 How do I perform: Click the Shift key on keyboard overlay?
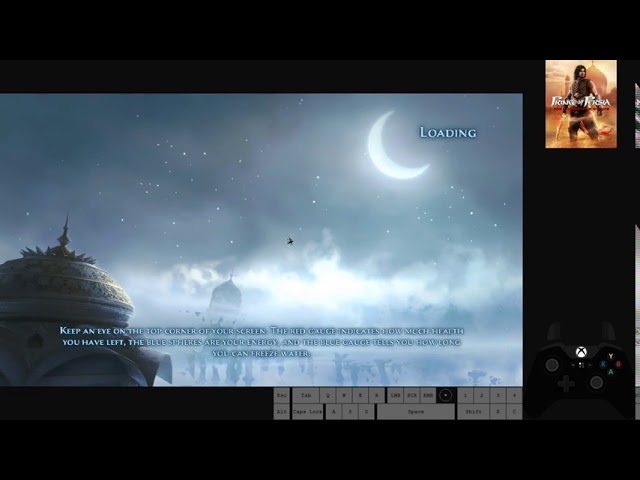pyautogui.click(x=473, y=411)
